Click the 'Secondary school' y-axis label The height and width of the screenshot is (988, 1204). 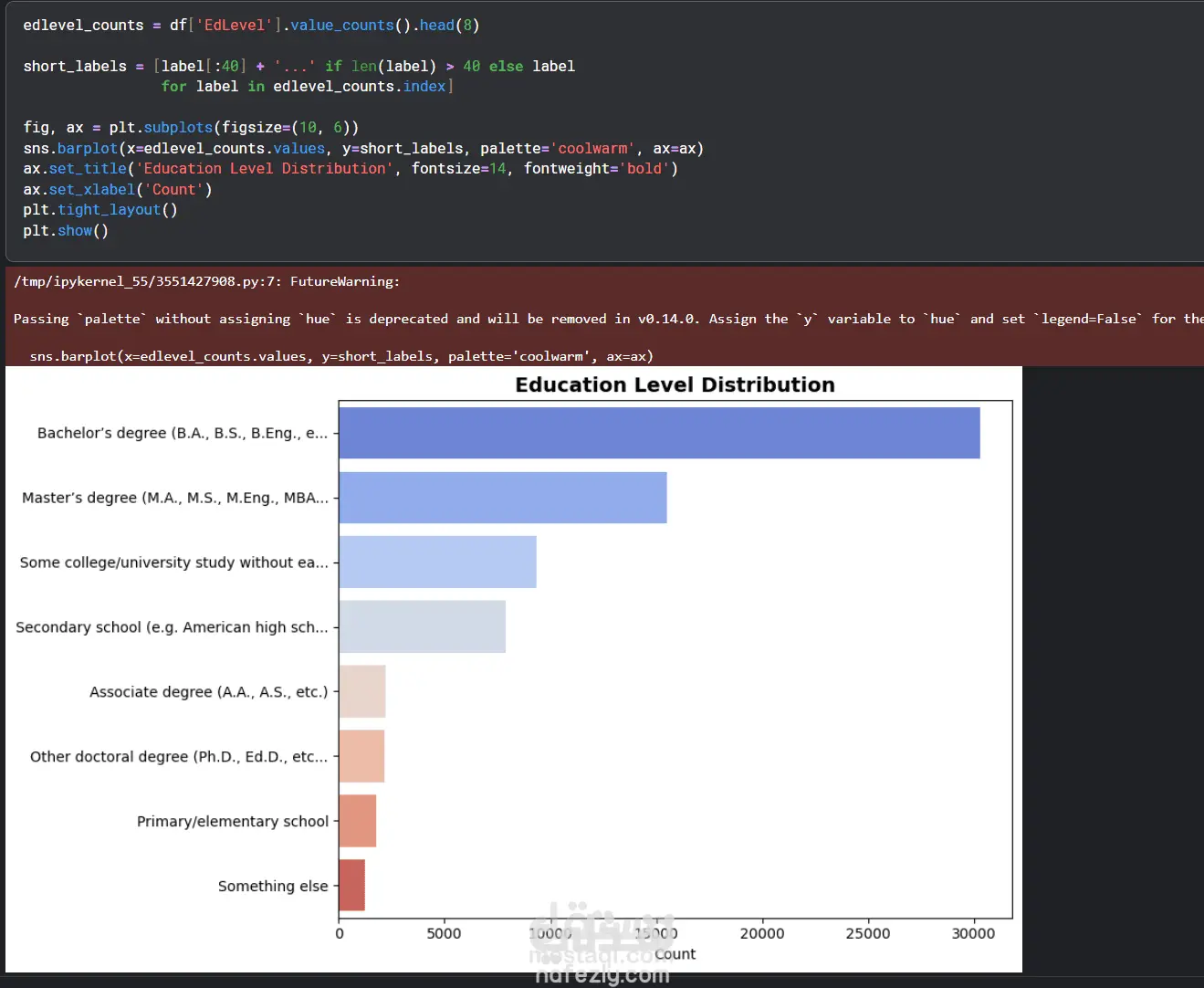(172, 627)
